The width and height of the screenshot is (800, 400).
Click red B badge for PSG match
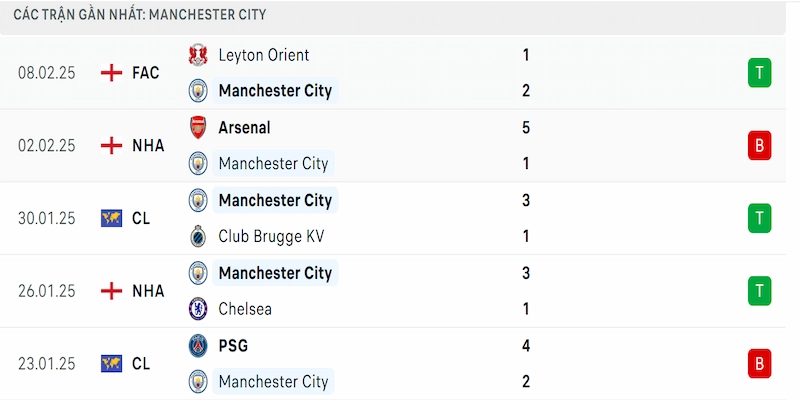760,364
